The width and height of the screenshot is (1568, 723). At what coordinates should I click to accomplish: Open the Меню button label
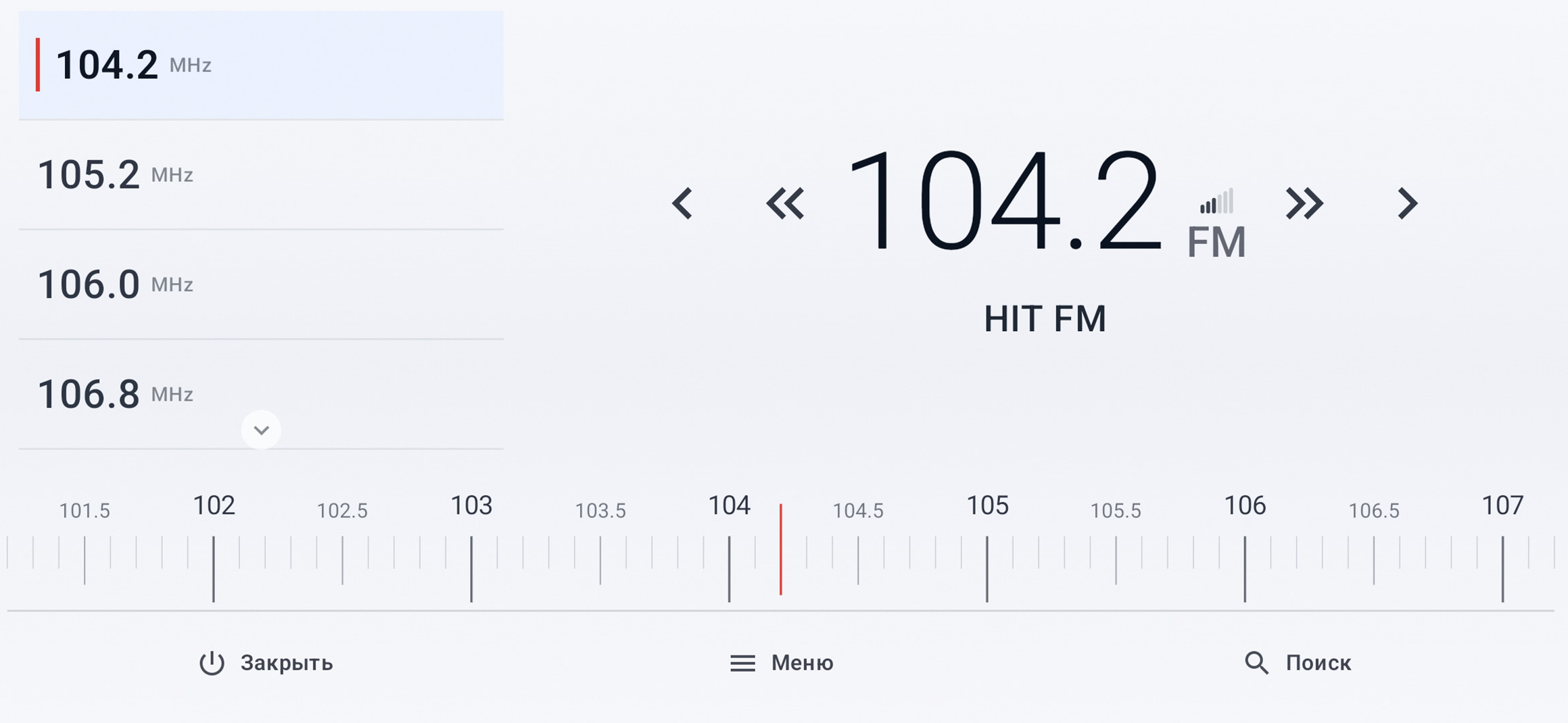(803, 663)
